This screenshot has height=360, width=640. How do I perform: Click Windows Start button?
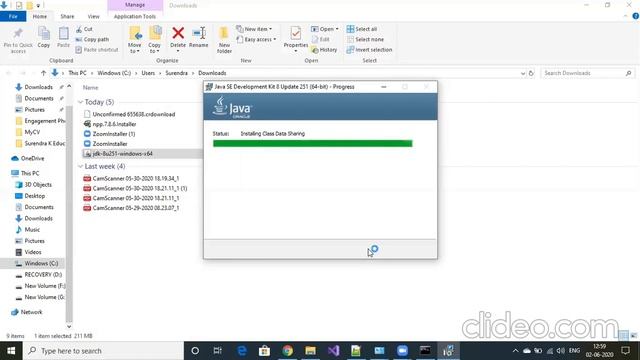click(x=11, y=351)
